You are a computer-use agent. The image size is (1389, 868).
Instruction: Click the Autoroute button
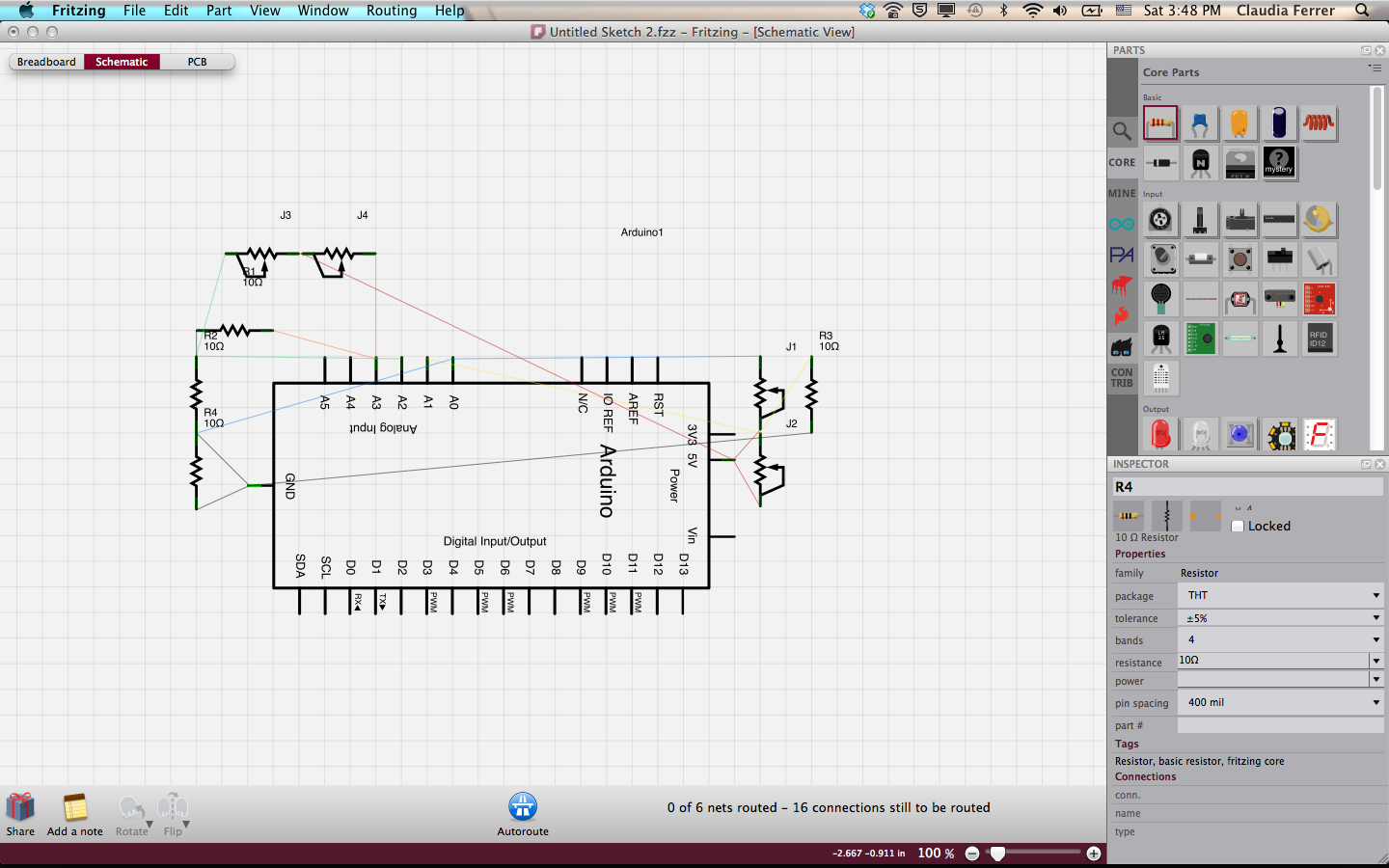(x=523, y=815)
